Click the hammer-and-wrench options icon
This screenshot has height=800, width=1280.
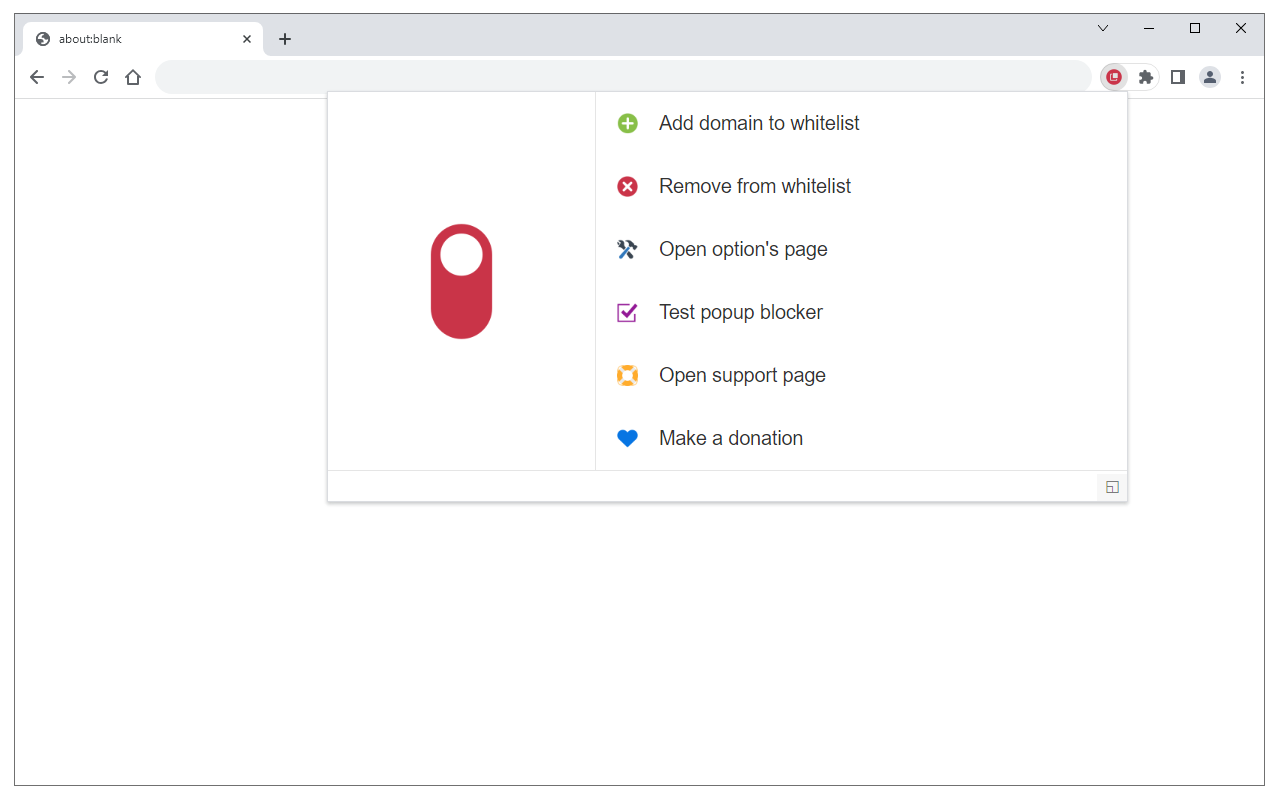[x=627, y=249]
